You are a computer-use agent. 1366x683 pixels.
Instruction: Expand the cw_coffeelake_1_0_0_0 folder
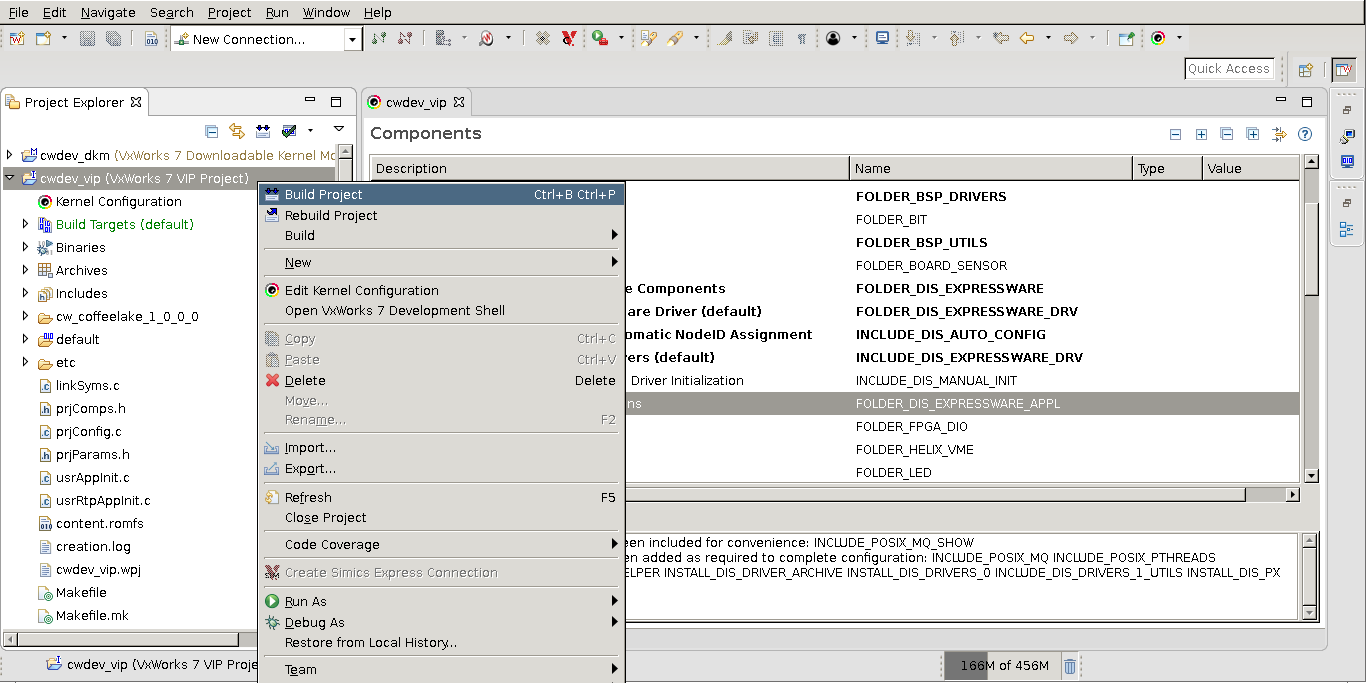pyautogui.click(x=26, y=316)
